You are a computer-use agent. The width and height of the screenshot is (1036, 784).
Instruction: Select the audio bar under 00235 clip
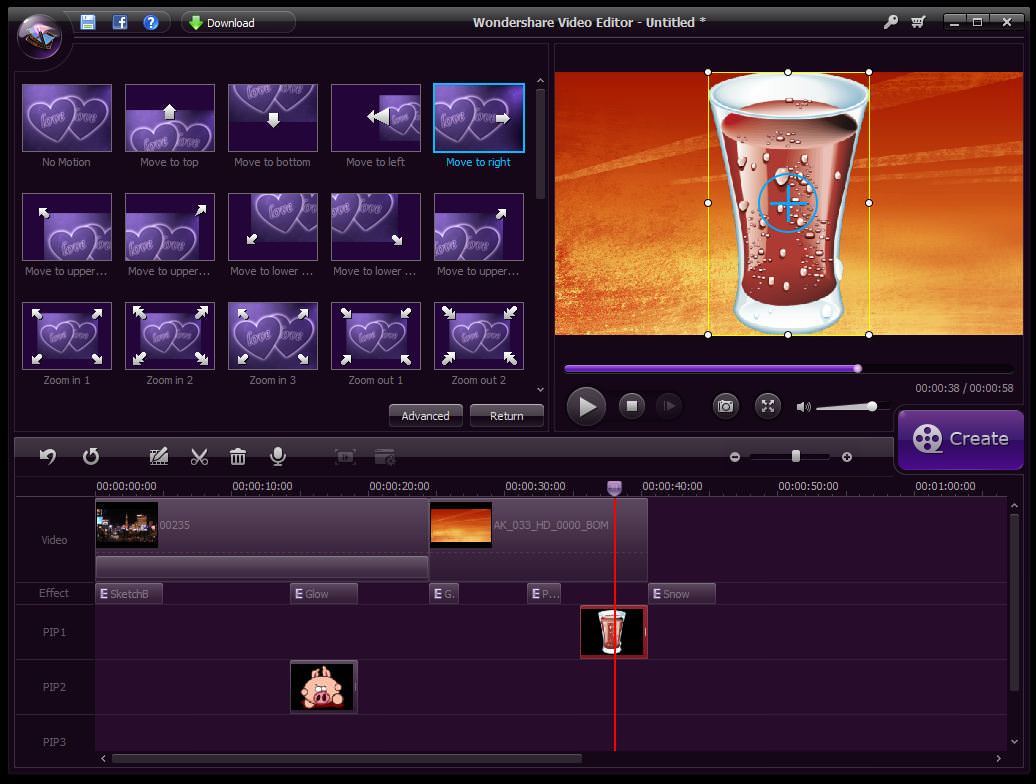click(x=262, y=567)
